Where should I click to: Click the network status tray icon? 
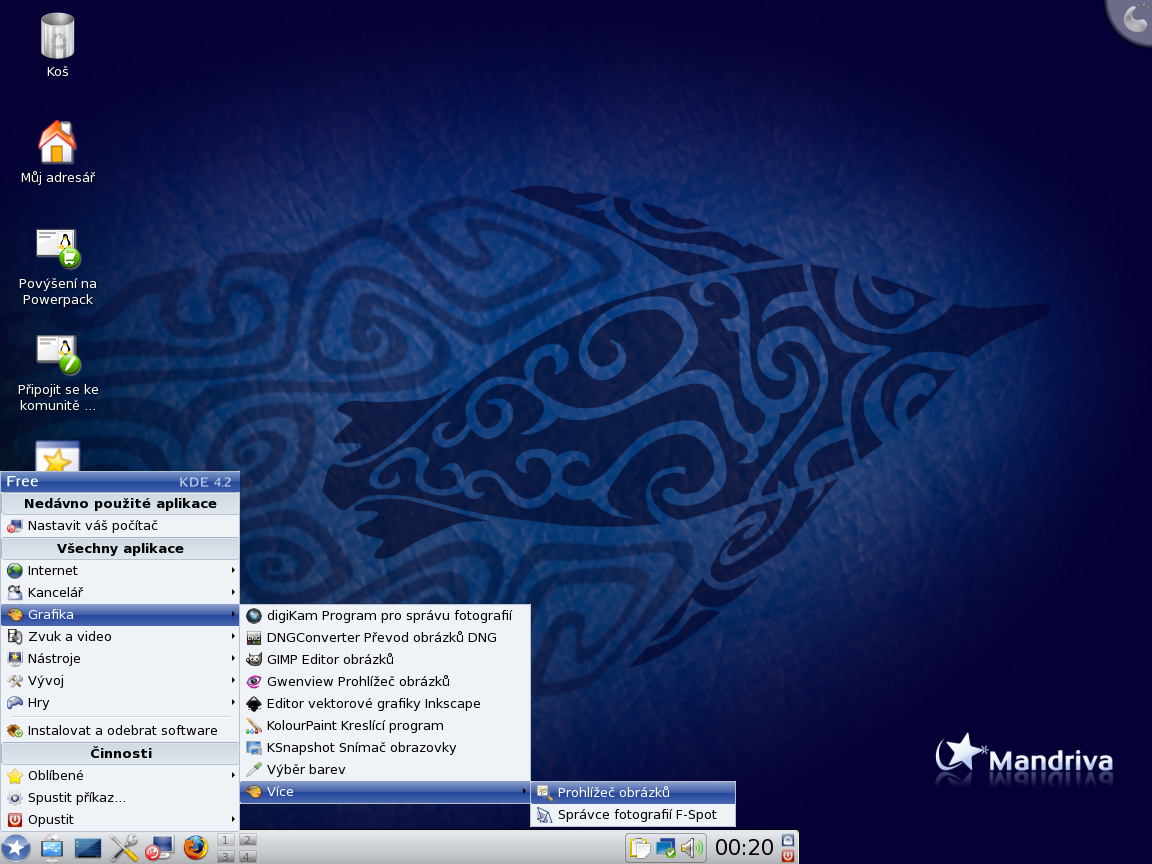pyautogui.click(x=666, y=848)
